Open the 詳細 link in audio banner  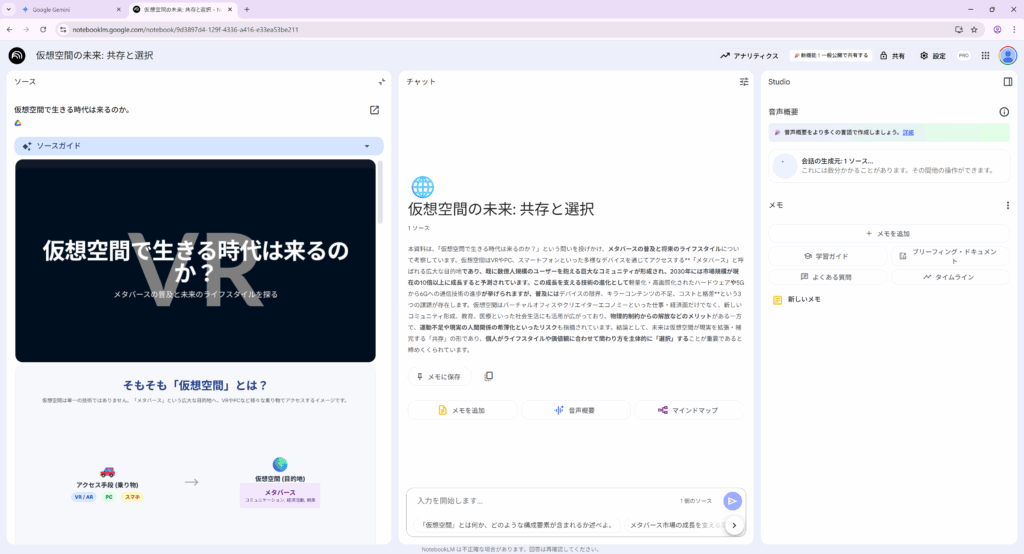908,132
